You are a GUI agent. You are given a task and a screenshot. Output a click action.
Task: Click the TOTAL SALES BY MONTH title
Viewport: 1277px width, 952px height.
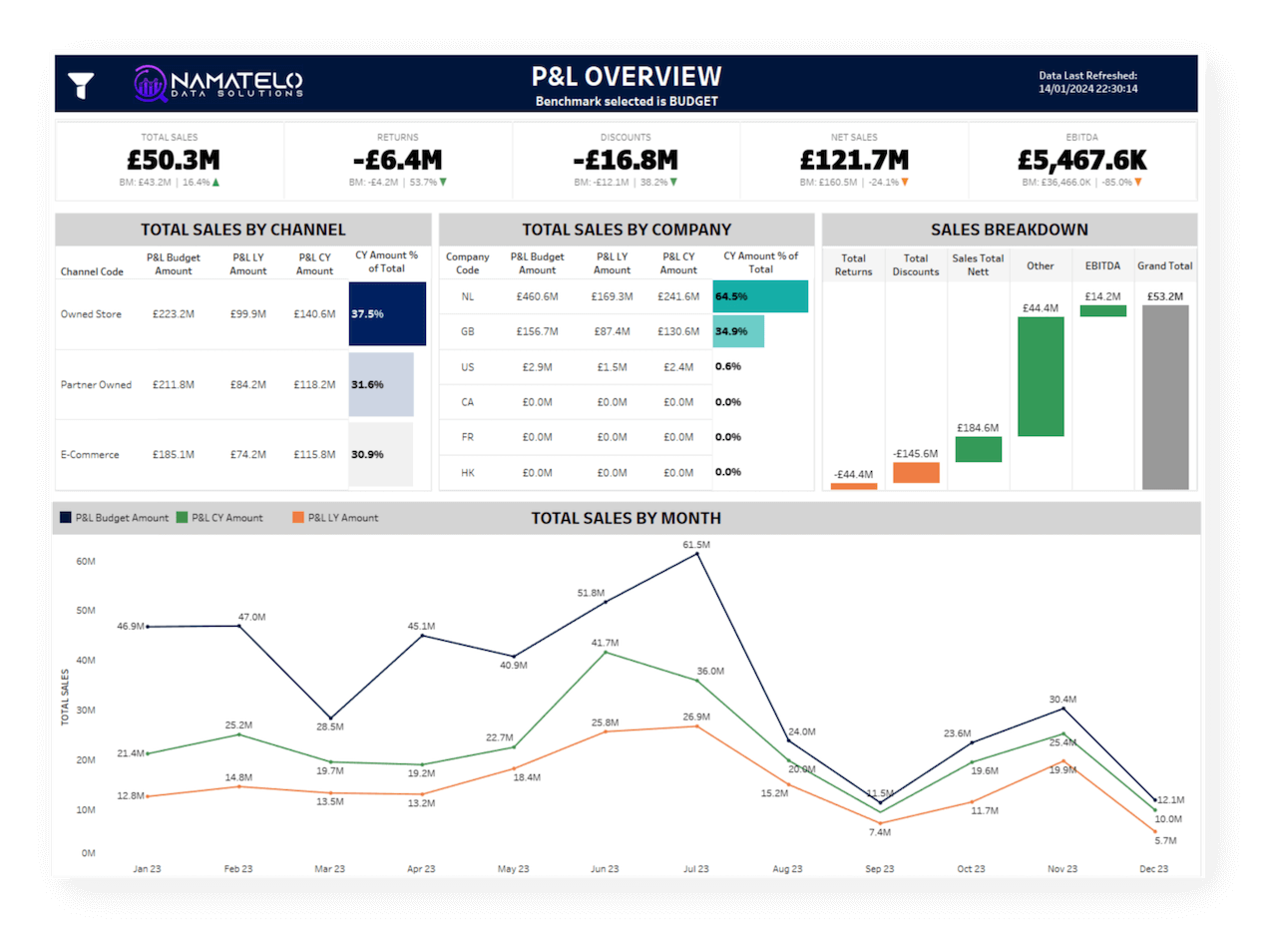coord(626,518)
